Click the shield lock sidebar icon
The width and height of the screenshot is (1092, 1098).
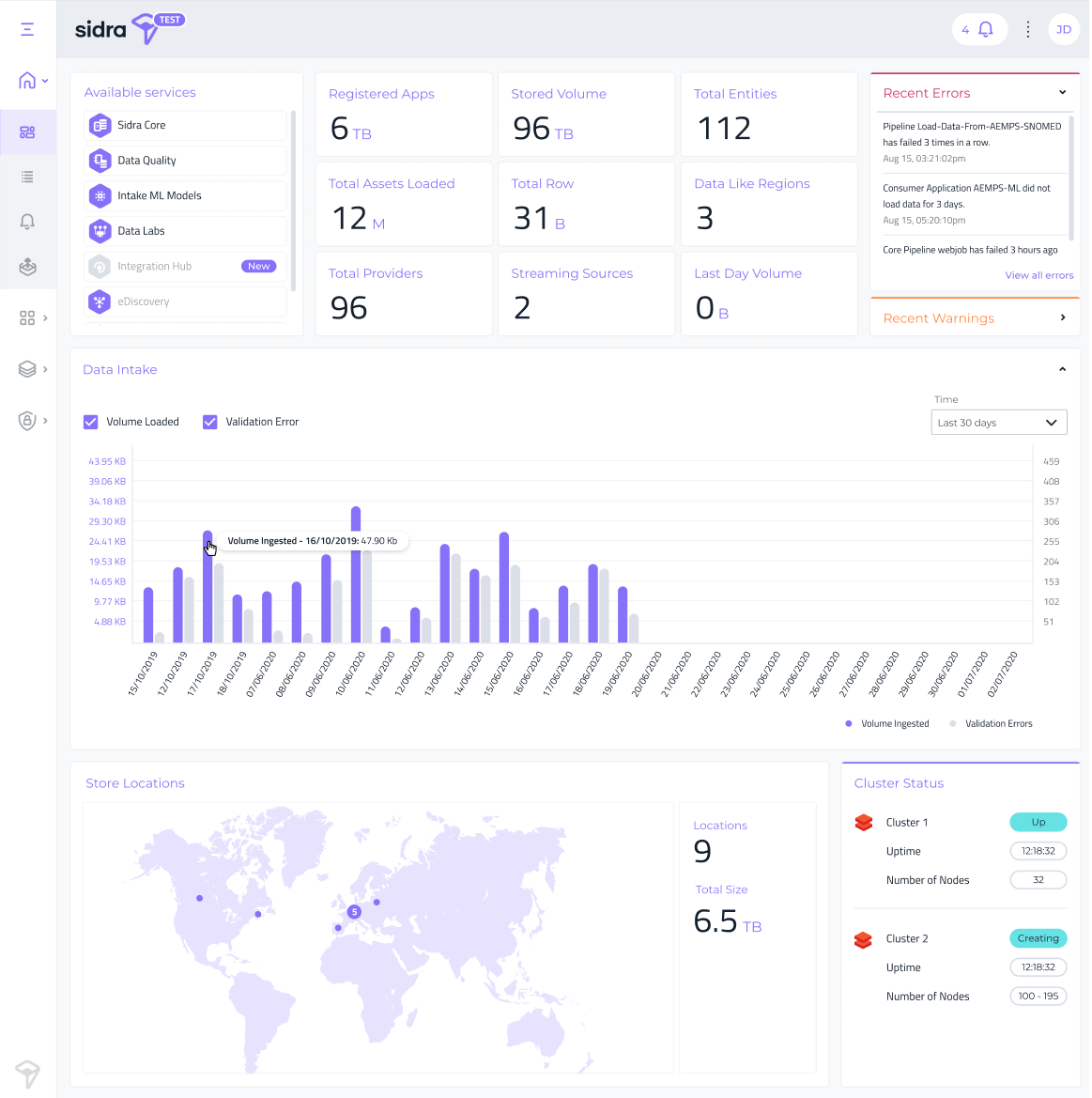pos(27,421)
